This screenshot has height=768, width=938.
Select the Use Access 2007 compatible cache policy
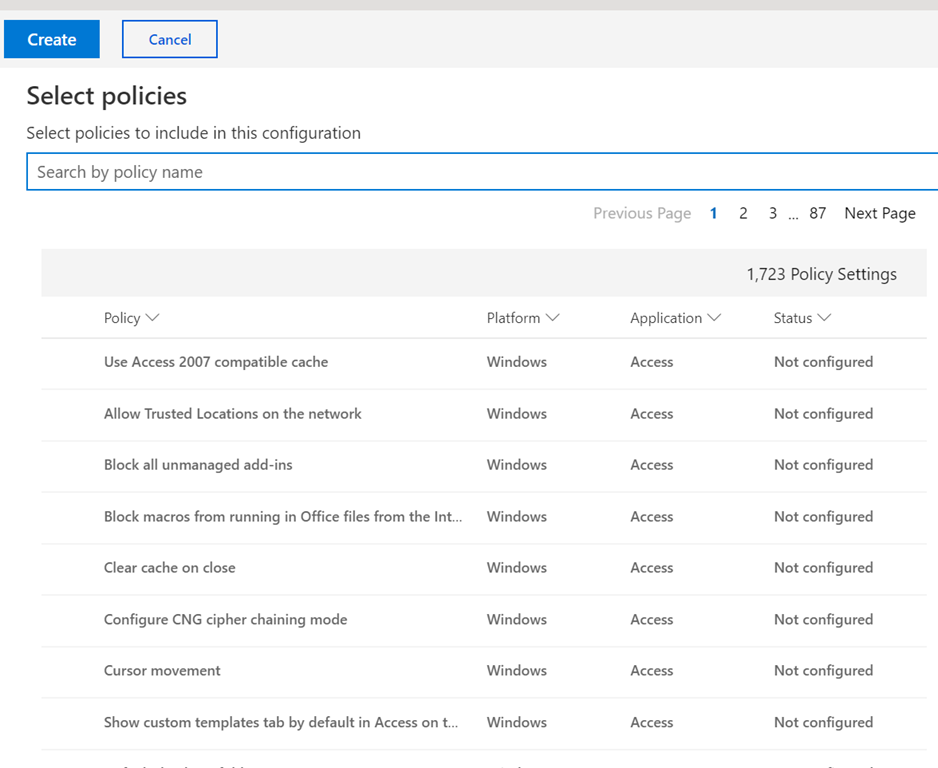216,362
